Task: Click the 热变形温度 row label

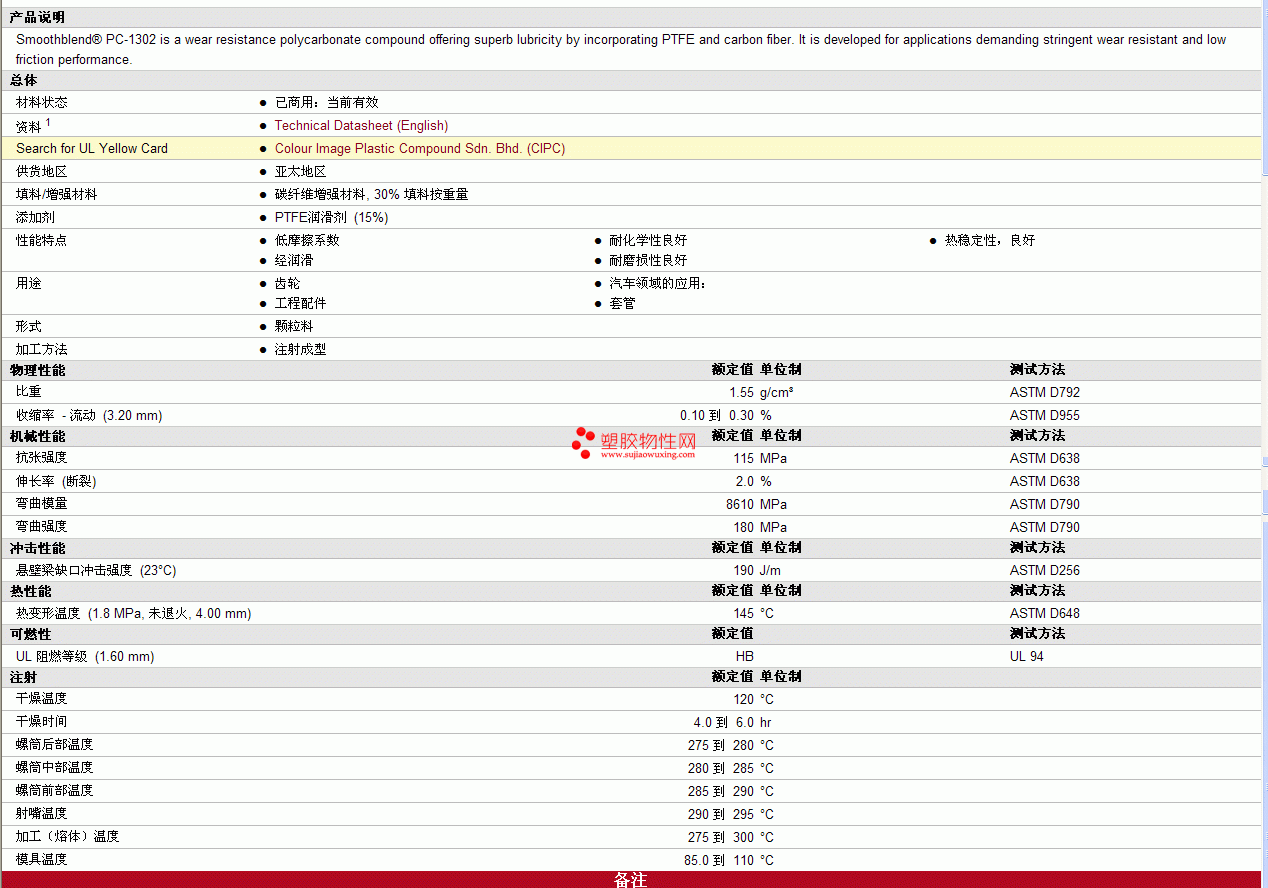Action: tap(134, 613)
